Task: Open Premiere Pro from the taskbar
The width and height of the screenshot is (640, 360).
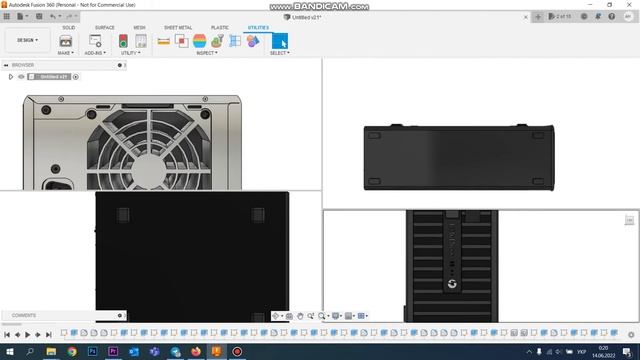Action: point(113,351)
